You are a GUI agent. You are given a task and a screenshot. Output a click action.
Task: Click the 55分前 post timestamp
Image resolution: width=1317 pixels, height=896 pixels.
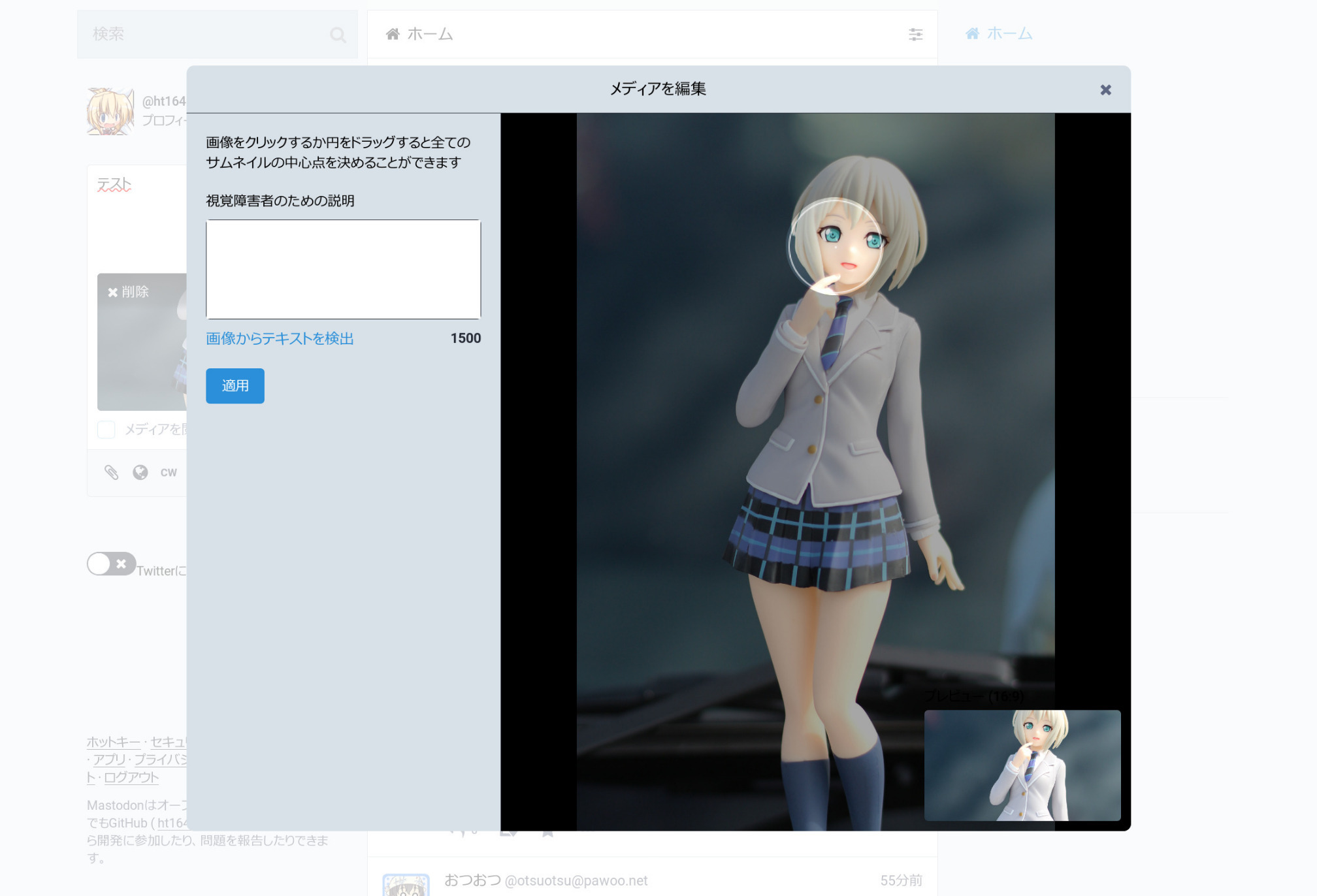(x=901, y=880)
